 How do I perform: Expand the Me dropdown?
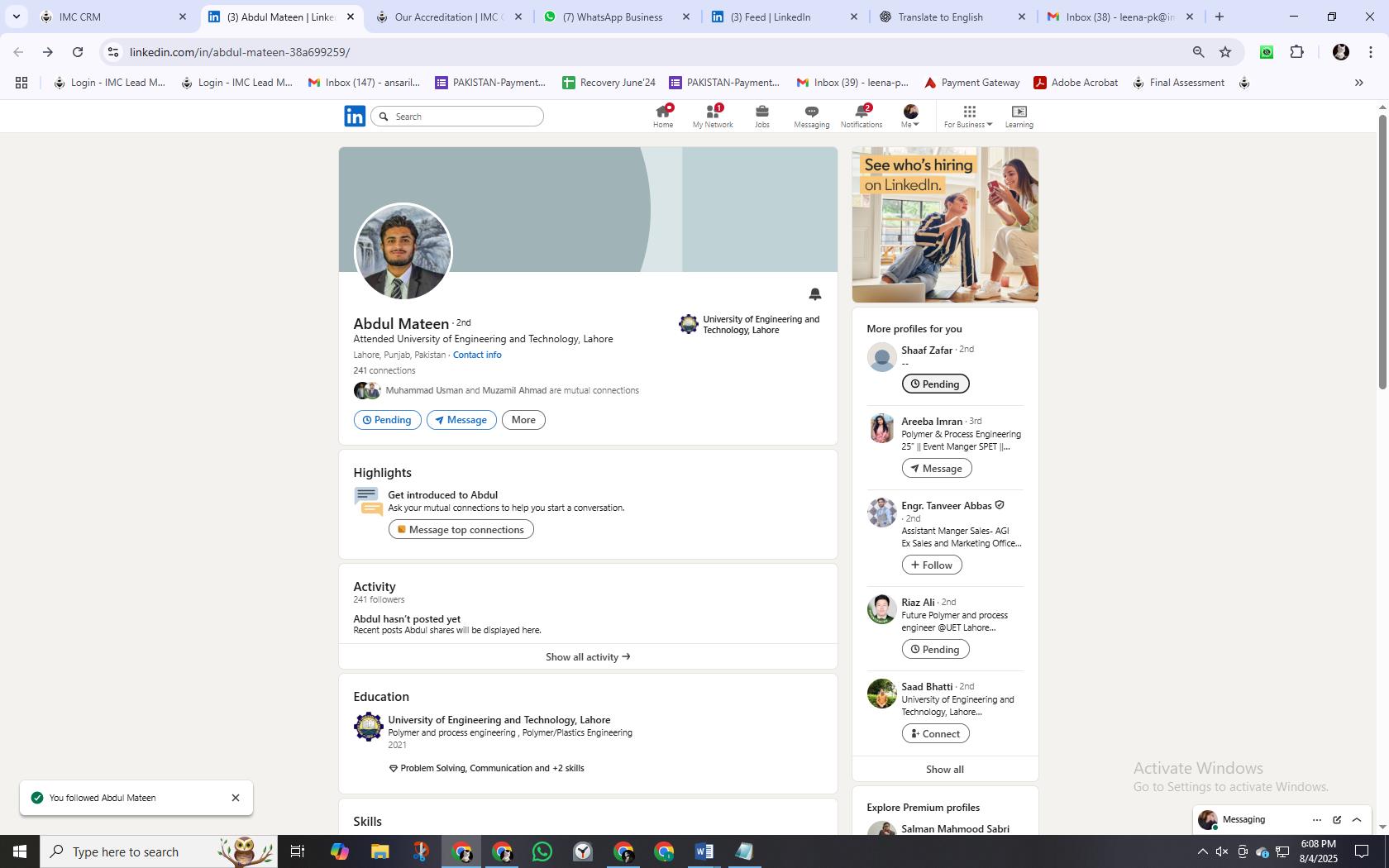click(x=910, y=116)
